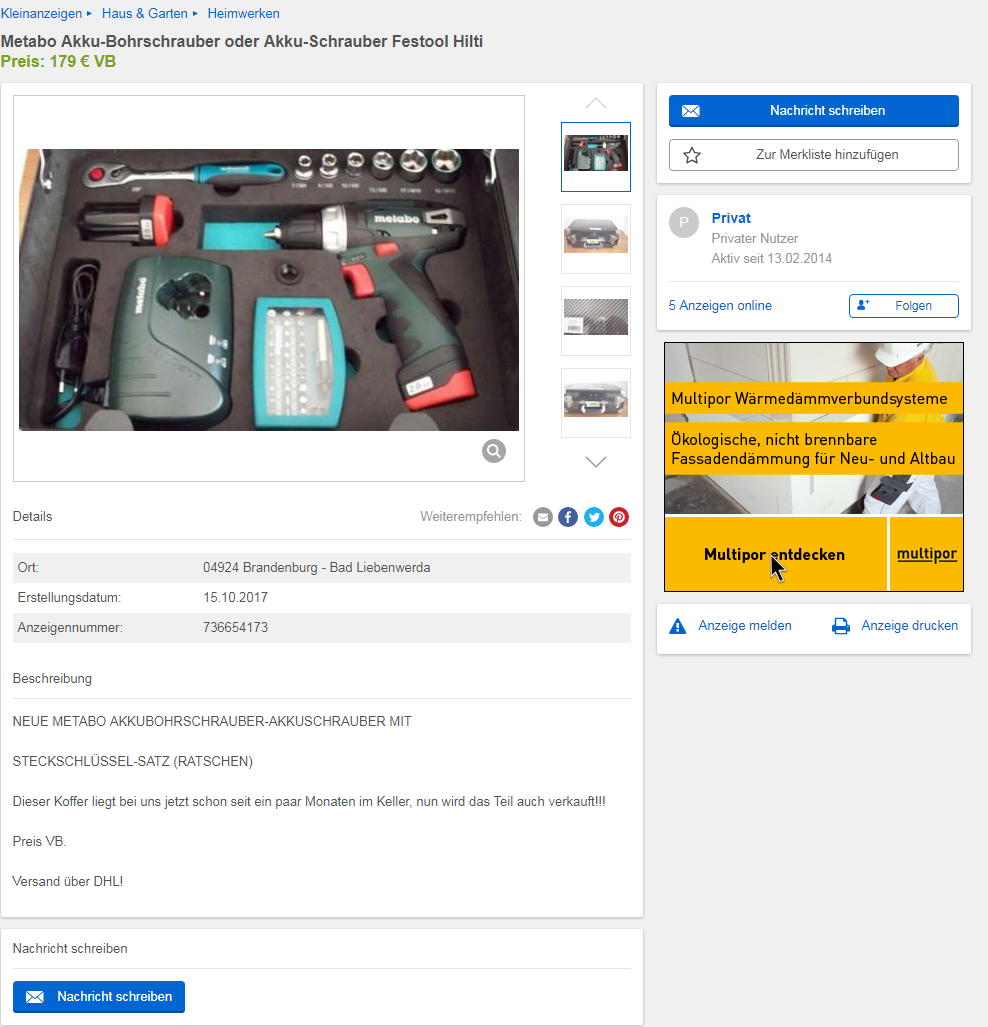Add listing via Zur Merkliste hinzufügen

814,155
